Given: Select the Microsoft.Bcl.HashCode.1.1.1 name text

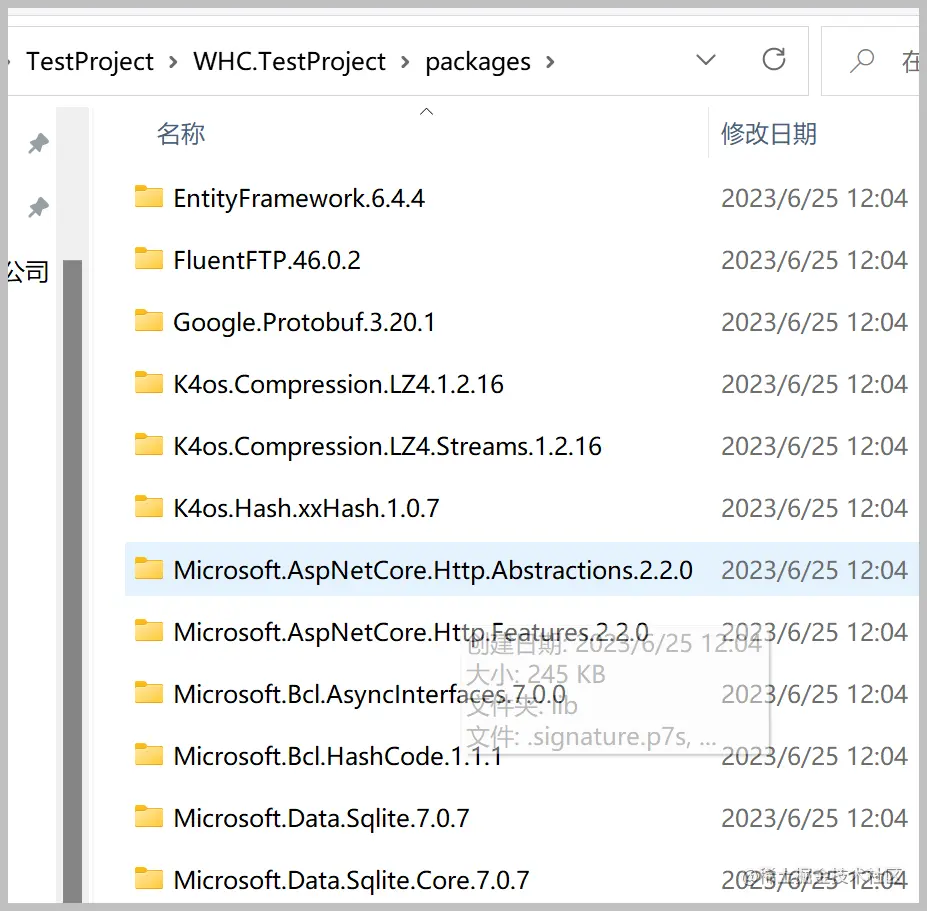Looking at the screenshot, I should (x=338, y=757).
